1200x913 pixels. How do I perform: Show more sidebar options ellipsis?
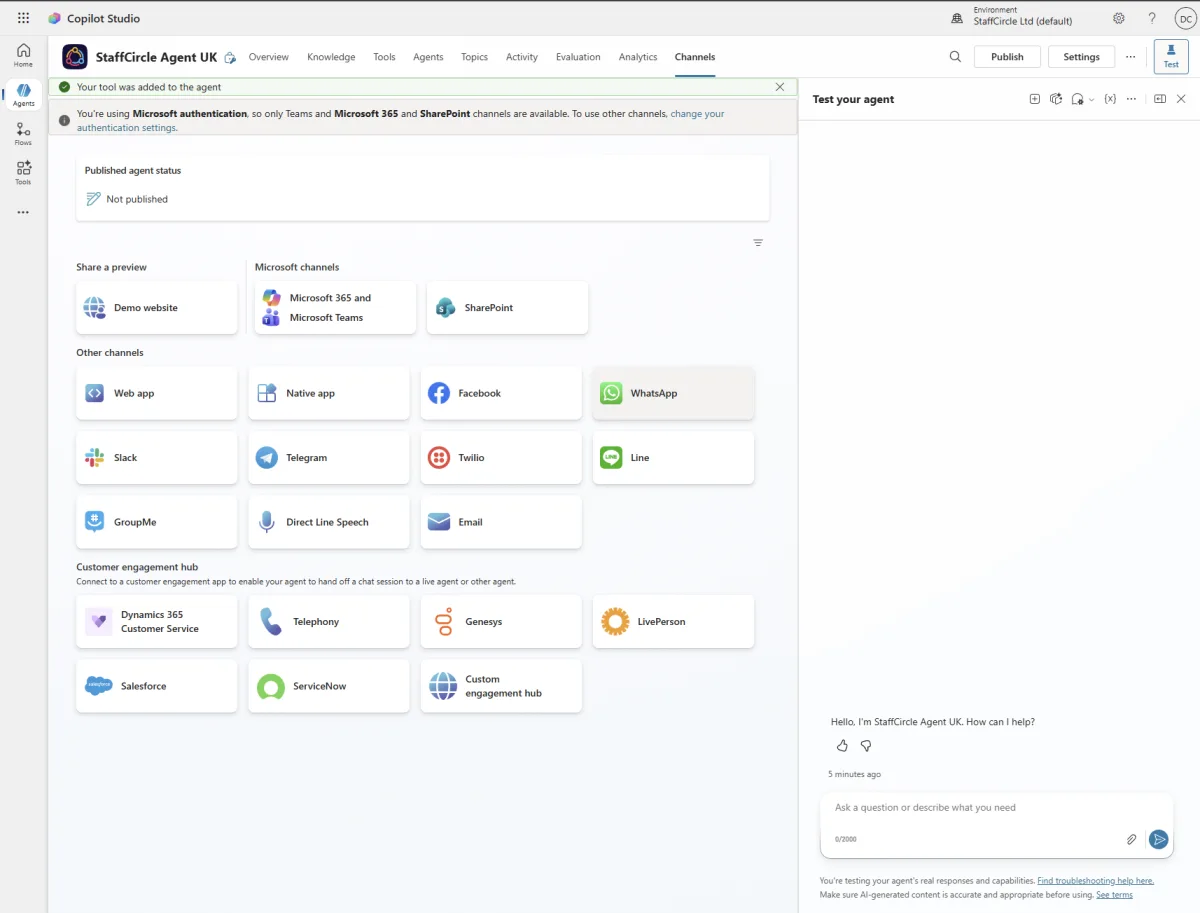pos(23,212)
